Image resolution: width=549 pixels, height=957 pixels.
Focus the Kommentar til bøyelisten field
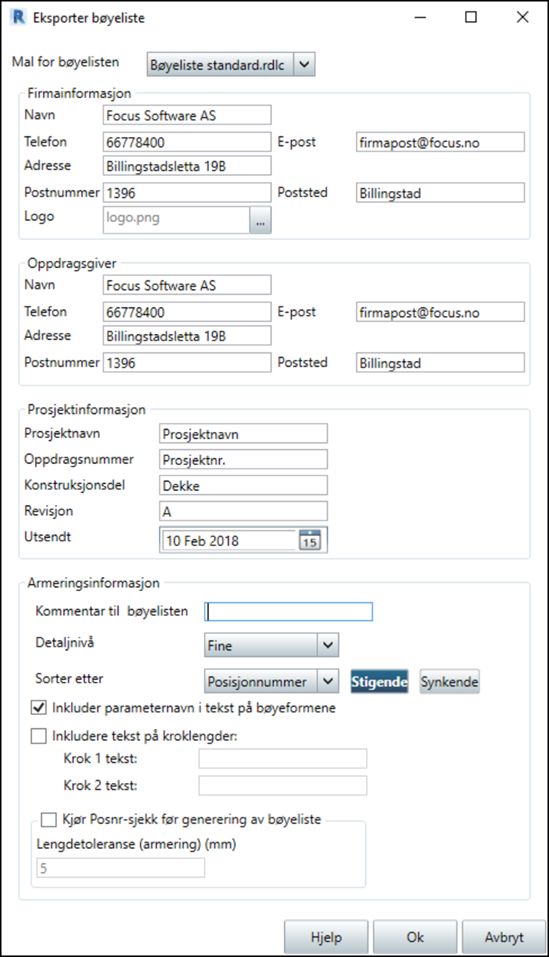289,612
